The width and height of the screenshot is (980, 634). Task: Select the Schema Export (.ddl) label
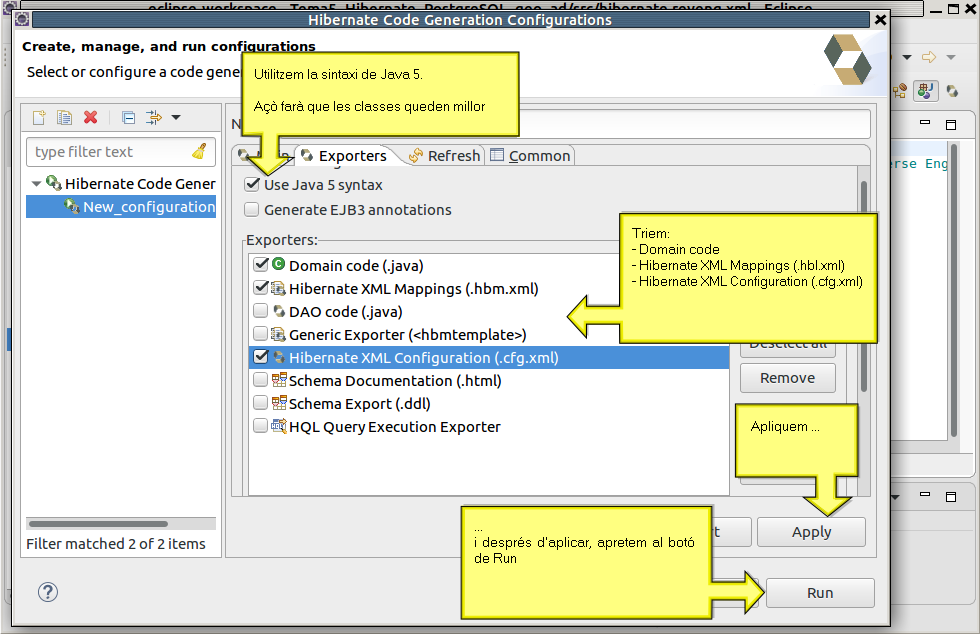[x=359, y=404]
